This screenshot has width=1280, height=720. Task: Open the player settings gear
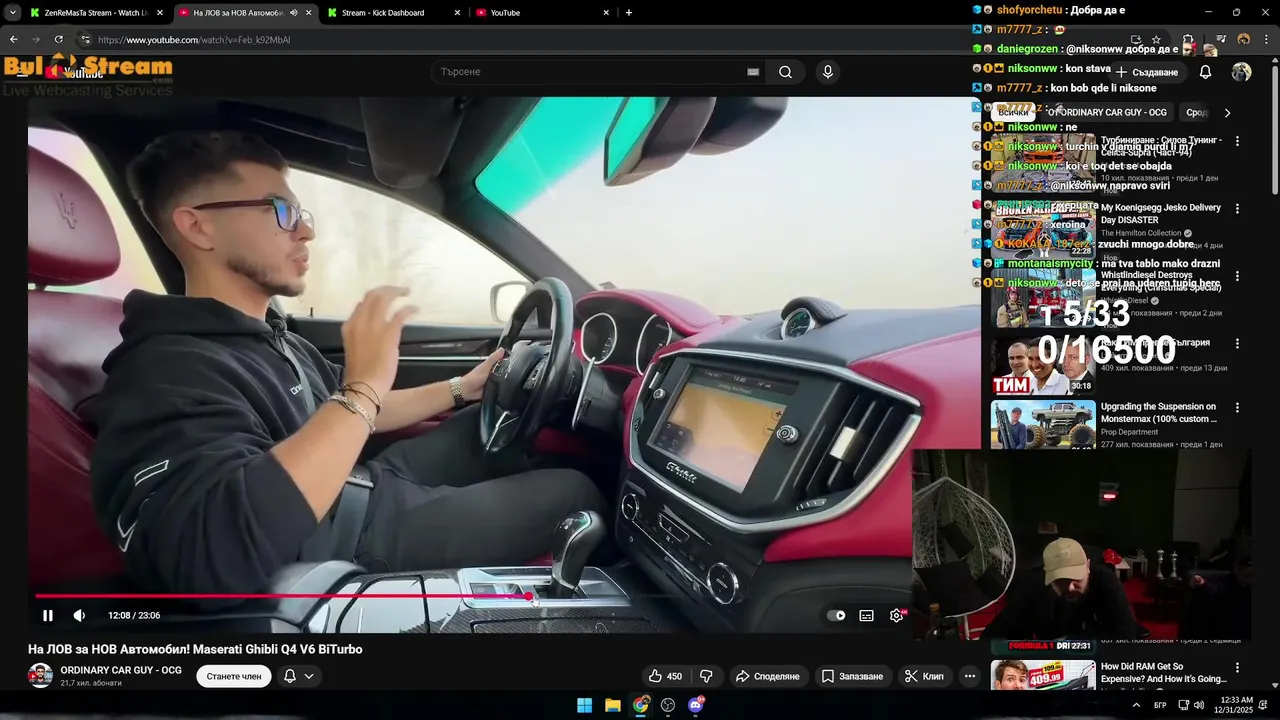point(896,616)
